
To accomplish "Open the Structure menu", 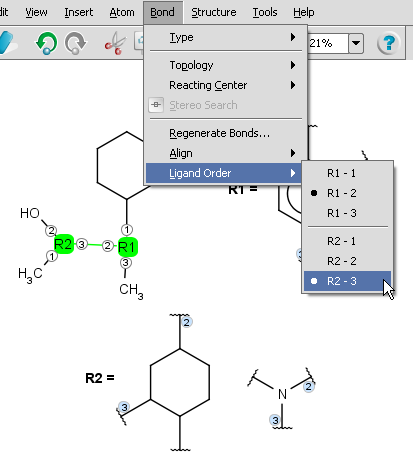I will coord(214,12).
